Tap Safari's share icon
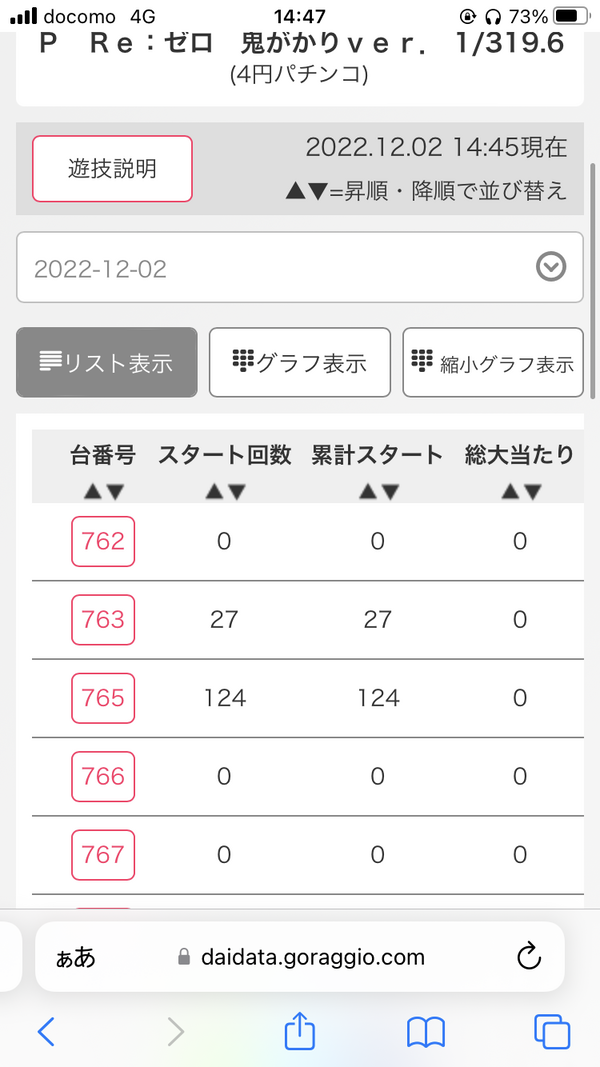600x1067 pixels. [299, 1031]
